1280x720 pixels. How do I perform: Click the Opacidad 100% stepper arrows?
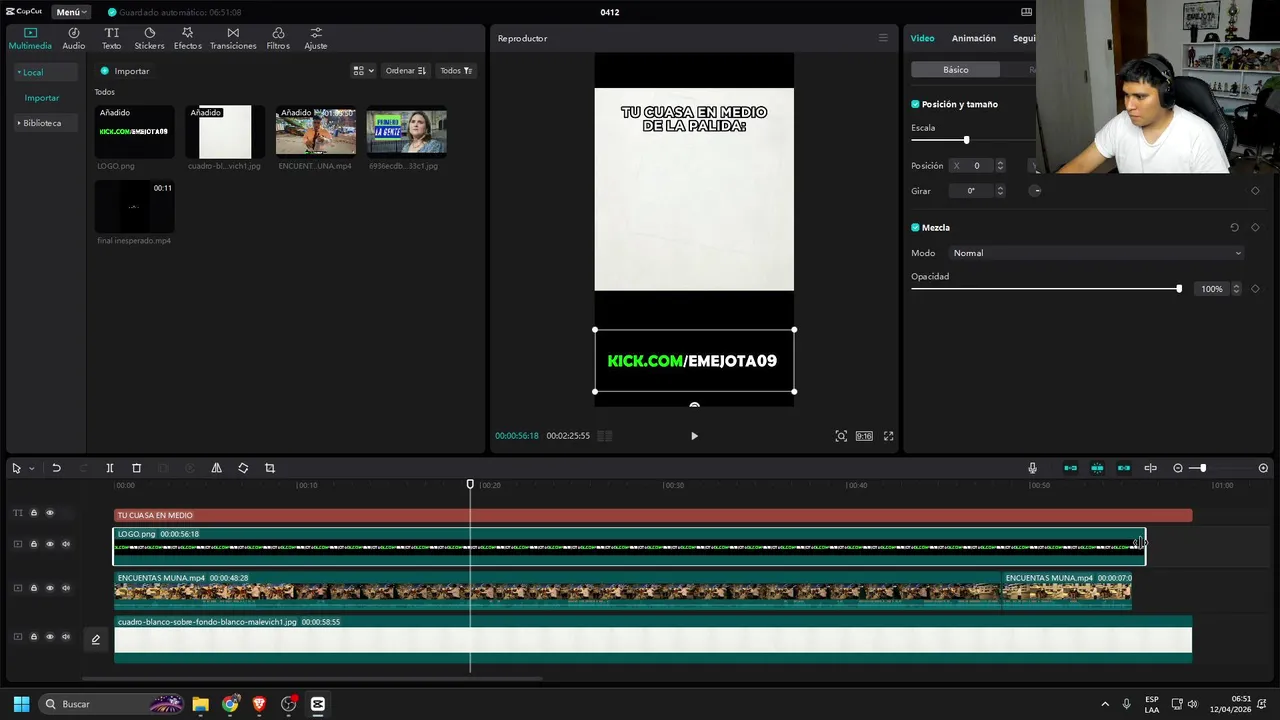[1236, 289]
